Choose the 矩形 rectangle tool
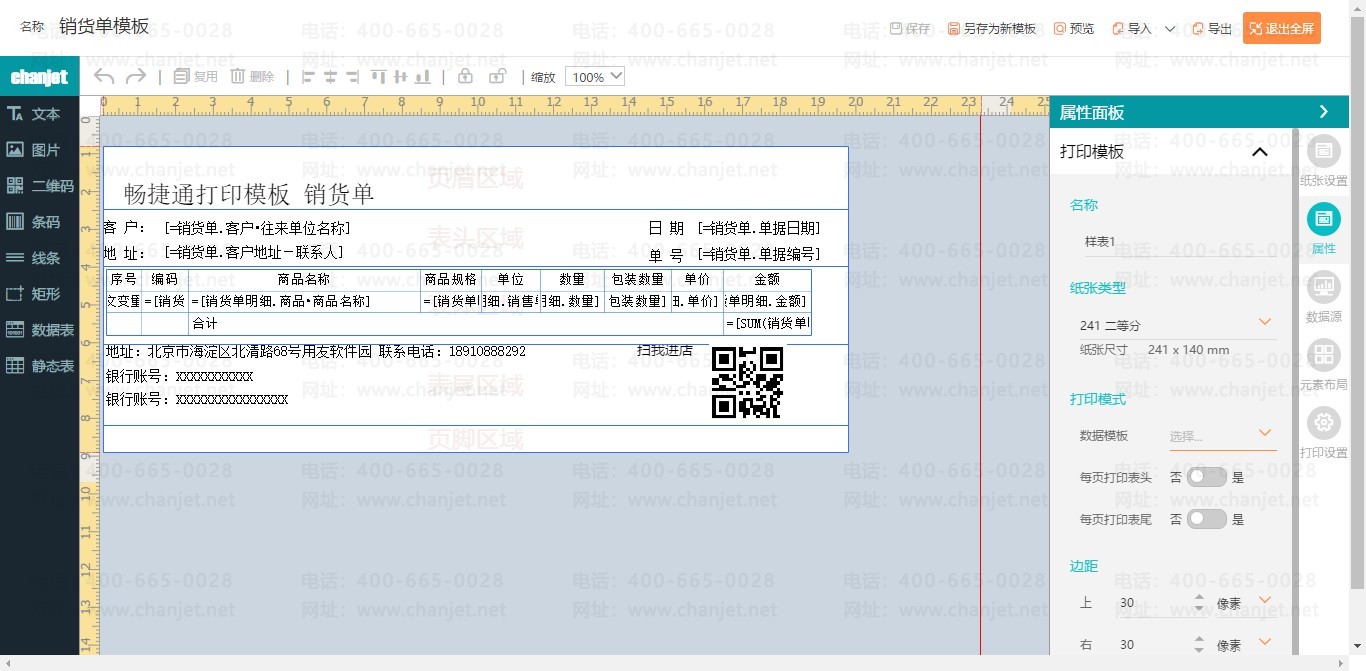1366x671 pixels. [40, 294]
